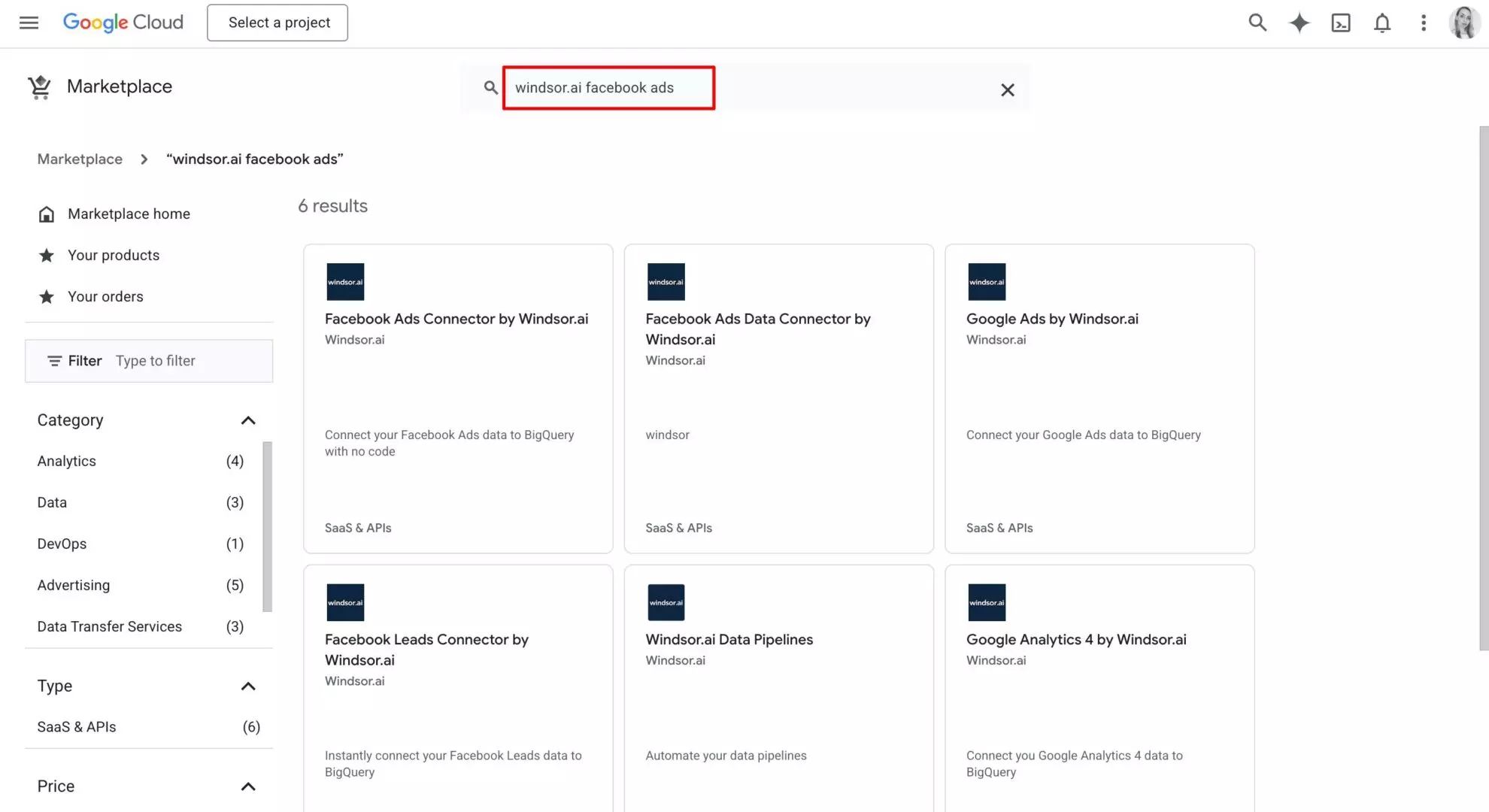This screenshot has width=1489, height=812.
Task: Click the Google Cloud logo
Action: 123,23
